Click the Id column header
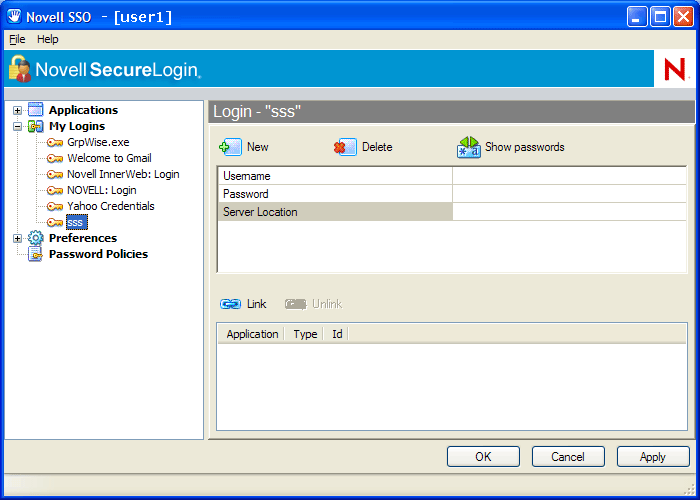This screenshot has width=700, height=500. pos(337,334)
